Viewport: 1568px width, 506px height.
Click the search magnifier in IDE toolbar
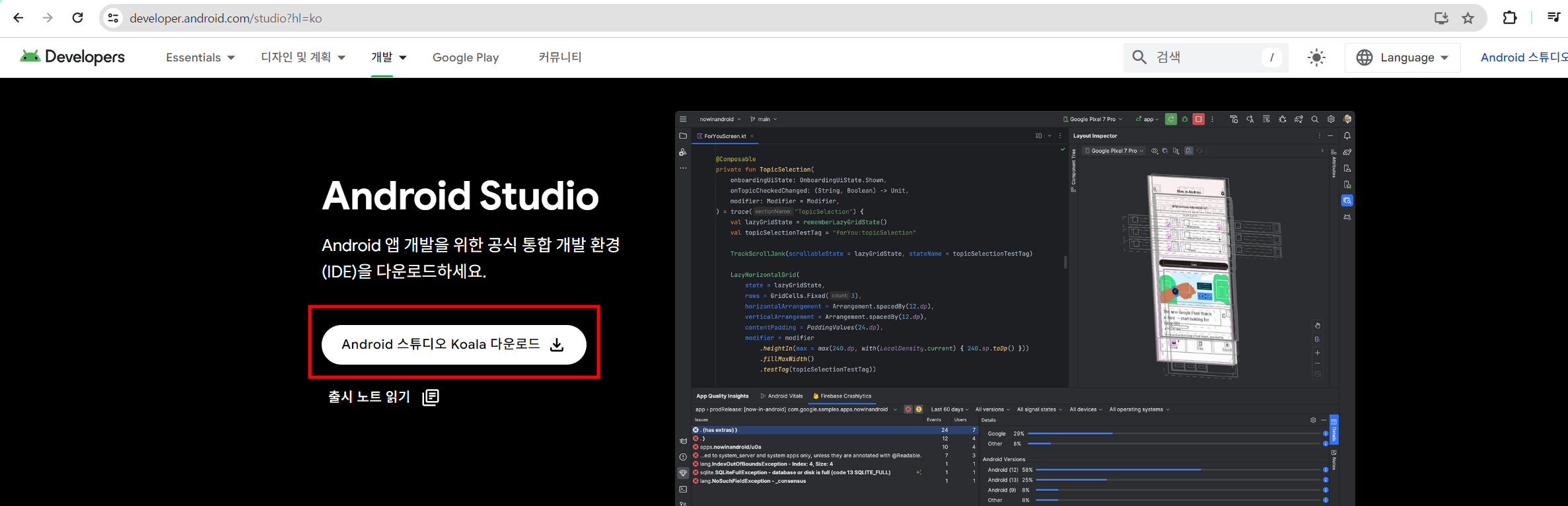(1314, 120)
